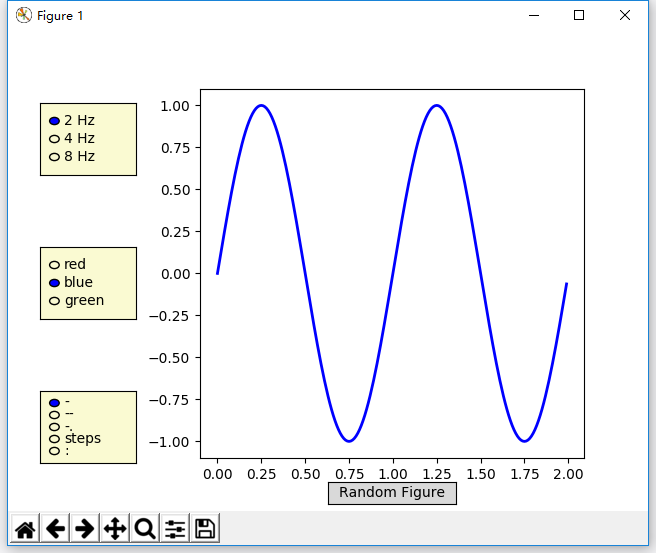Image resolution: width=656 pixels, height=553 pixels.
Task: Select the solid '-' line style
Action: pyautogui.click(x=54, y=403)
